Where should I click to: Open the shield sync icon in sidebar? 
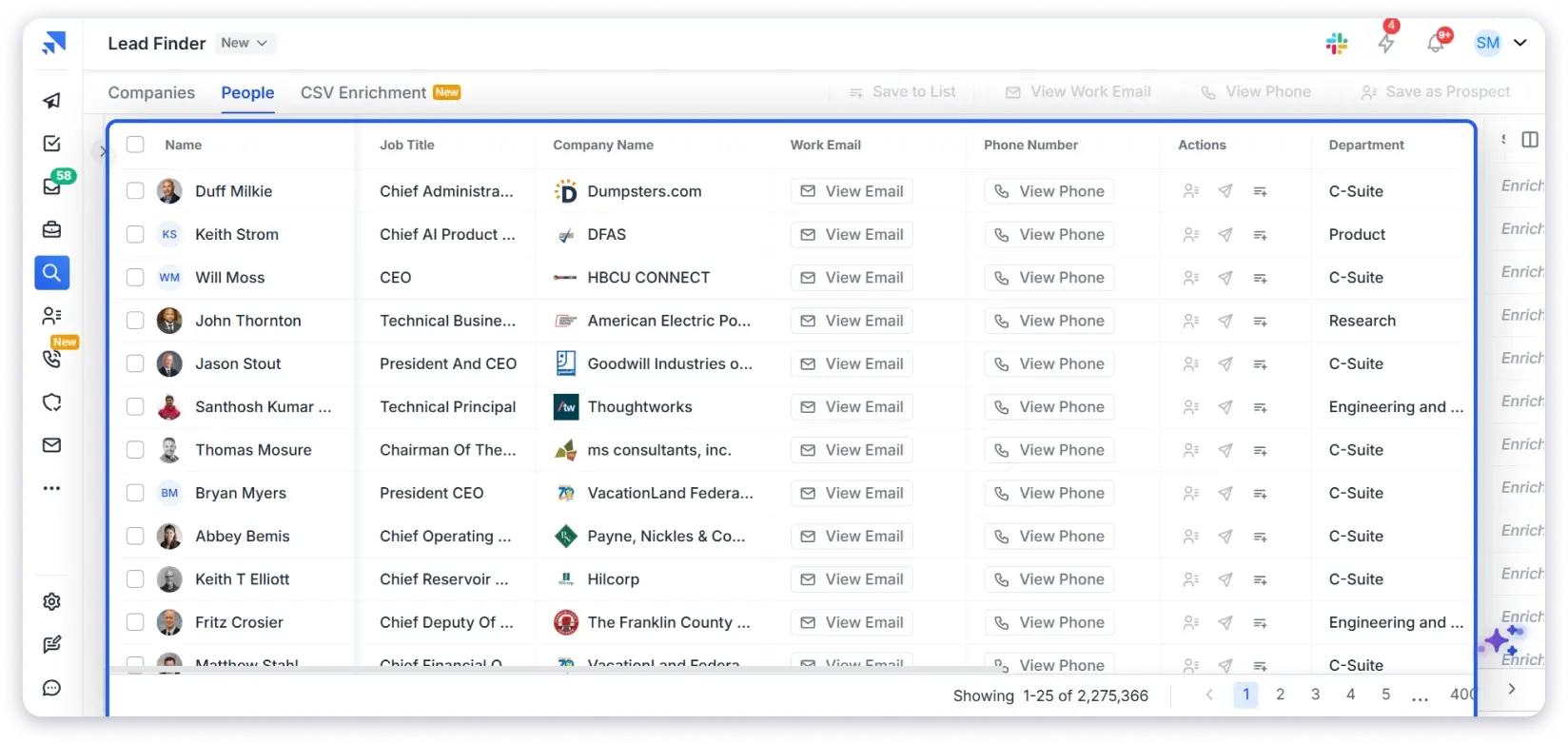click(52, 402)
